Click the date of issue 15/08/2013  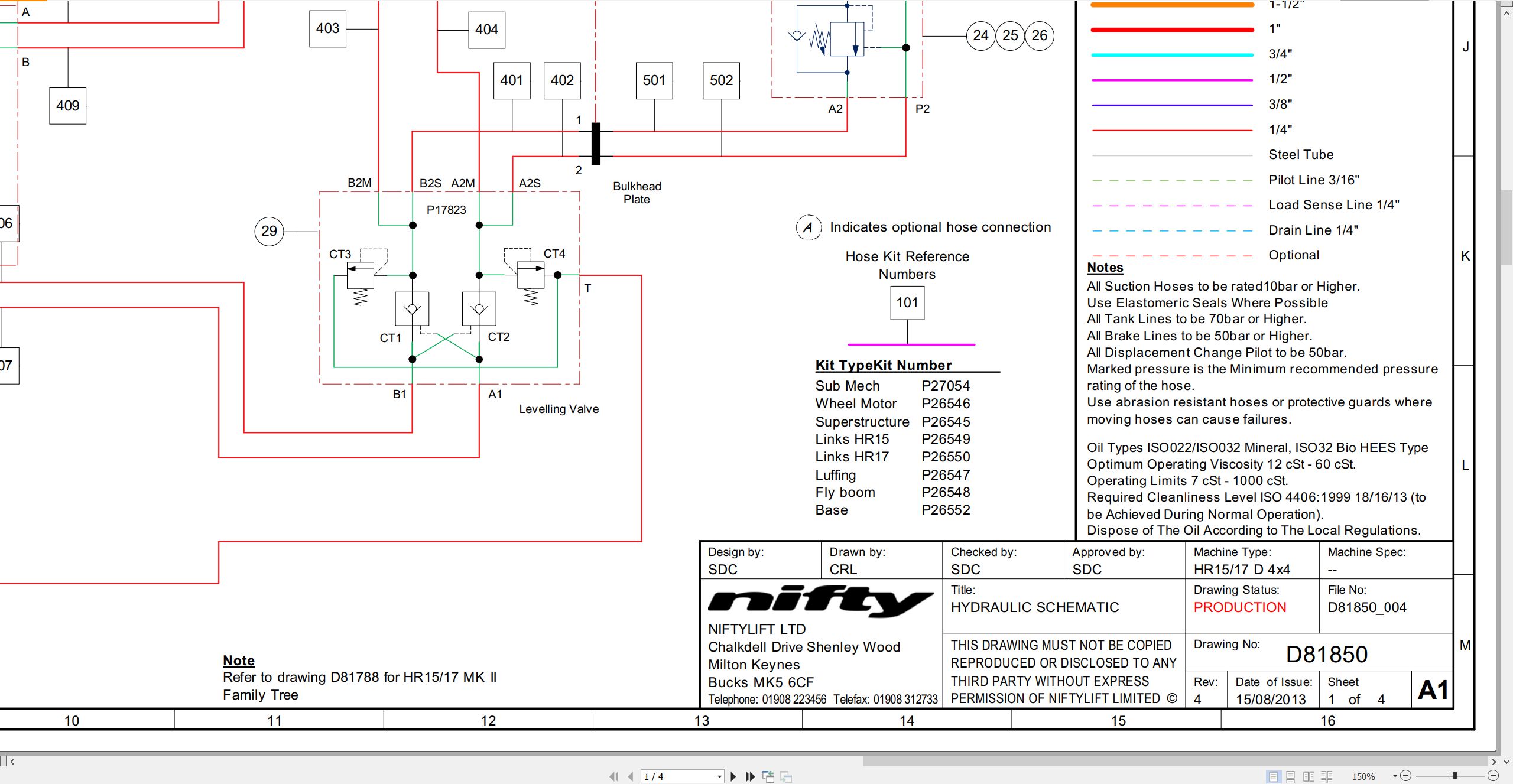point(1271,700)
